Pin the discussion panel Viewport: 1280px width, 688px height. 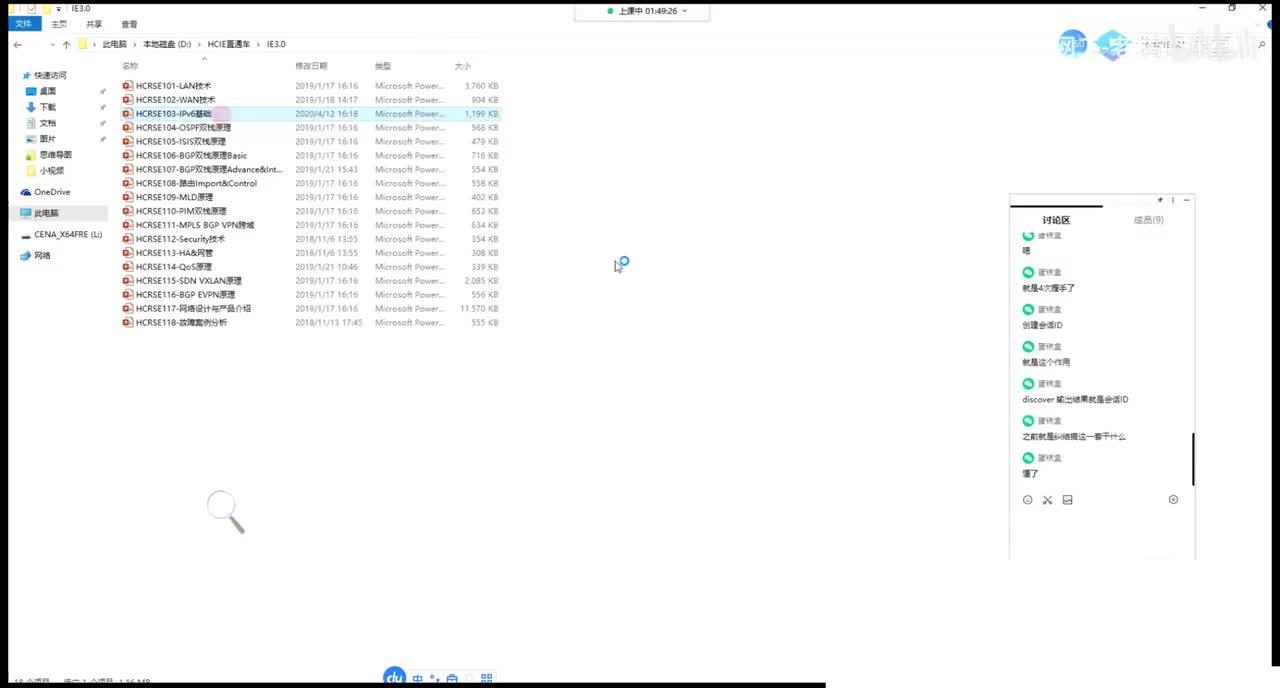point(1160,200)
